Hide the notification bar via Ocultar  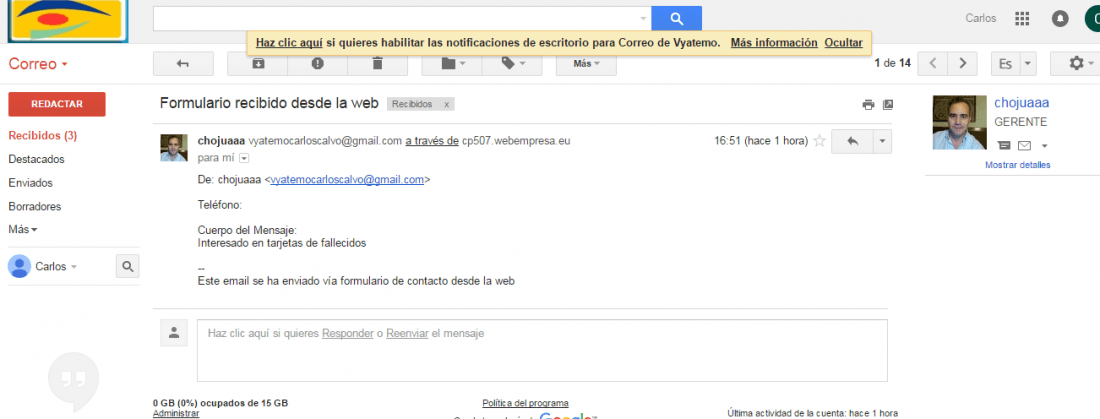click(843, 42)
